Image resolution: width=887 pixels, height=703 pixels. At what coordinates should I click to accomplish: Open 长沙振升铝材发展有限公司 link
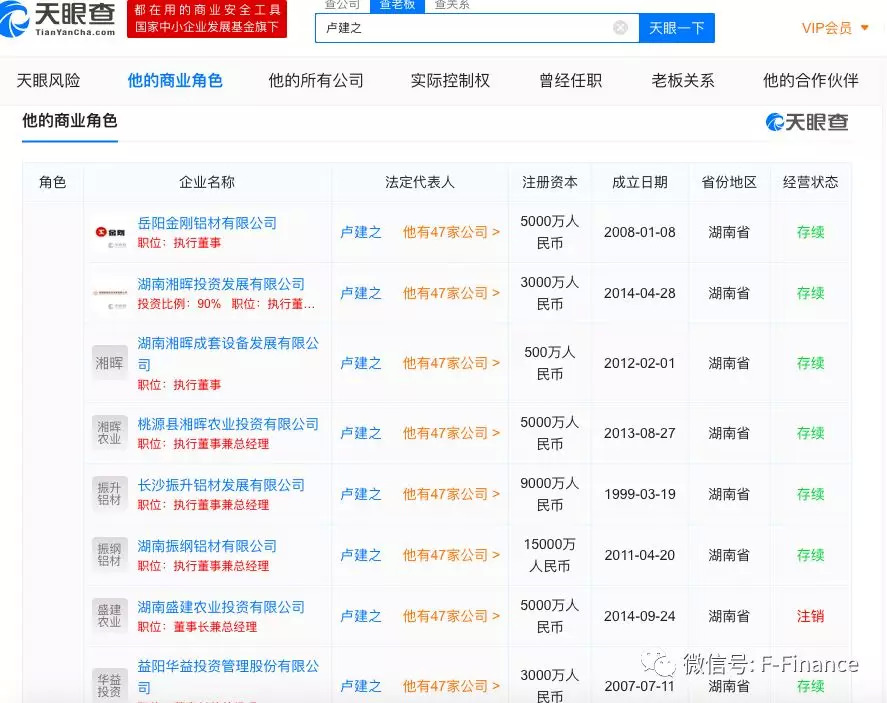pos(221,485)
